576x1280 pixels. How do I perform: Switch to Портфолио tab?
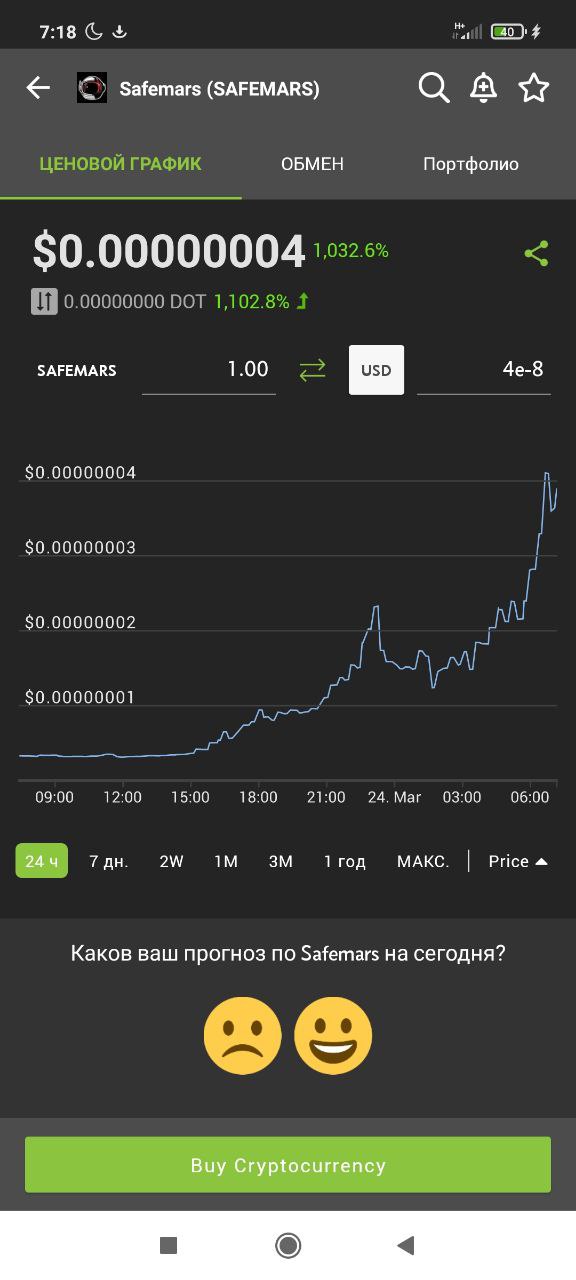(x=470, y=164)
